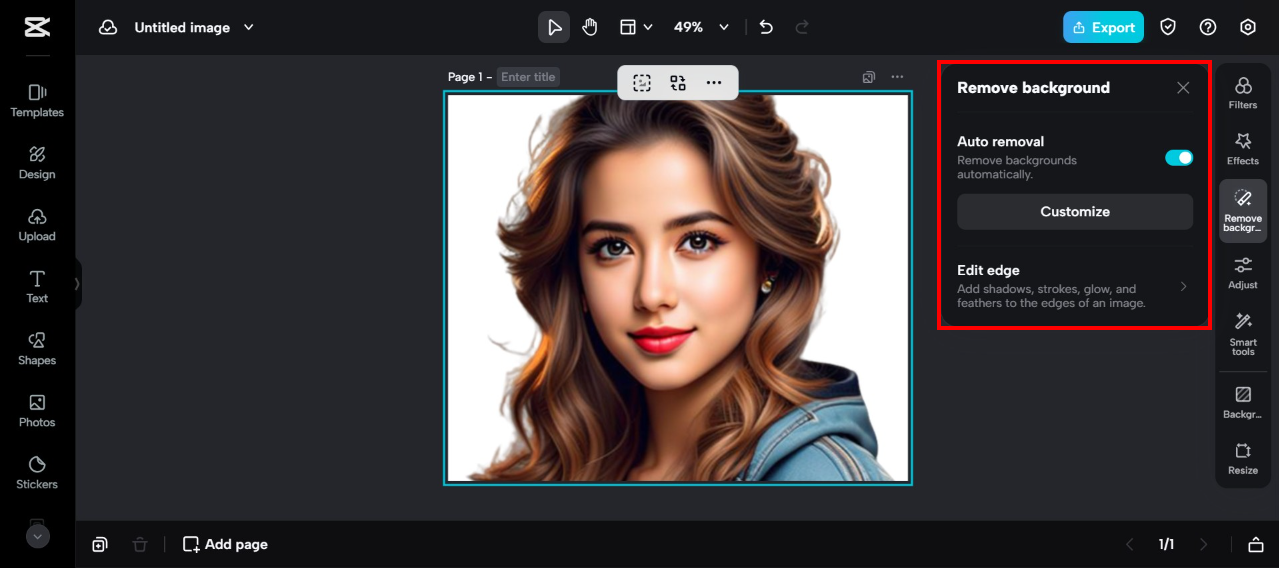1279x568 pixels.
Task: Open the Effects tool on right sidebar
Action: (x=1243, y=148)
